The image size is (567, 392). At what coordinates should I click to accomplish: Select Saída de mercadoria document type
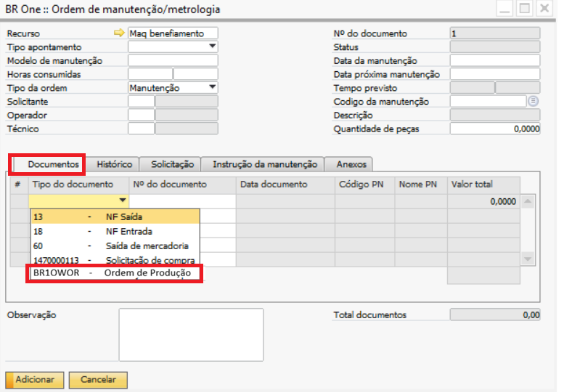(x=115, y=246)
